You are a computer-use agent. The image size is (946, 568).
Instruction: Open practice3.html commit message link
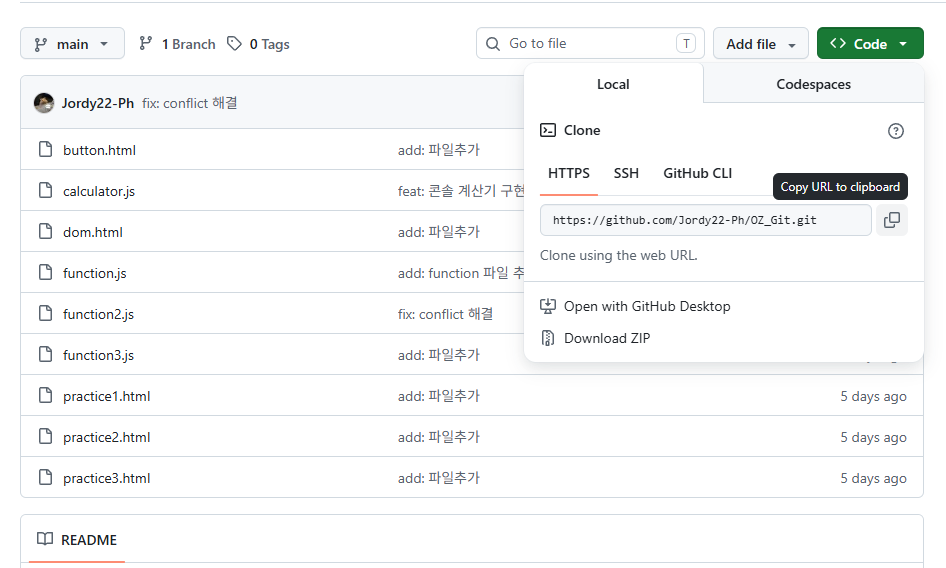[x=439, y=478]
